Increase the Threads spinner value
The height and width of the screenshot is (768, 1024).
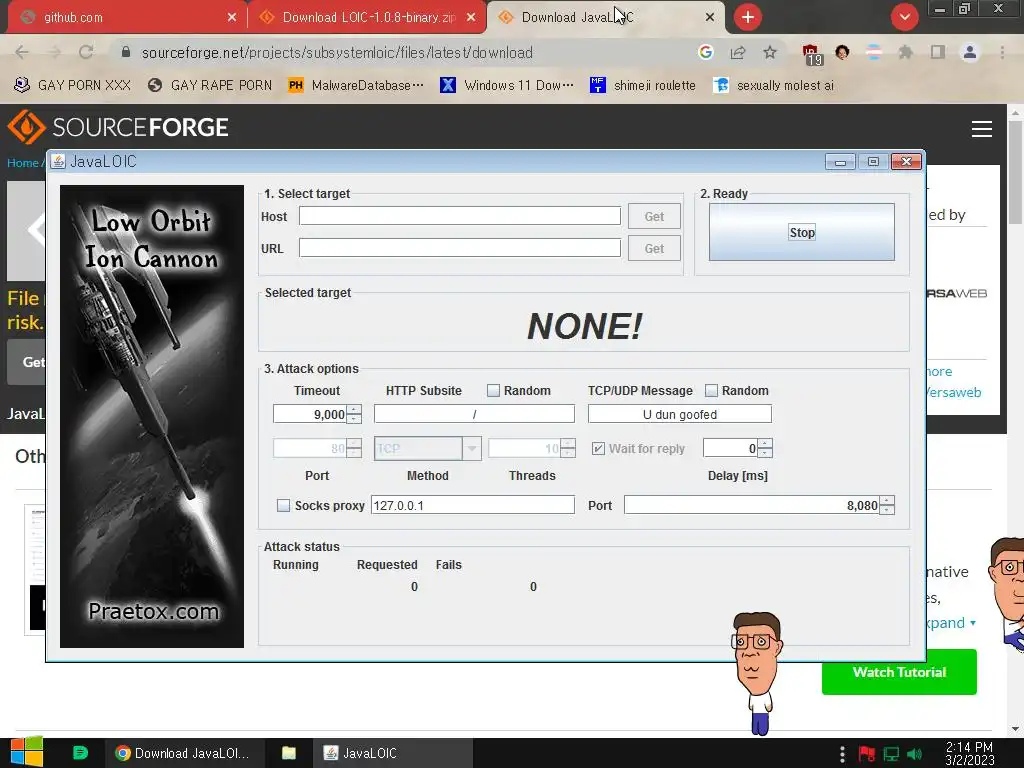[568, 443]
